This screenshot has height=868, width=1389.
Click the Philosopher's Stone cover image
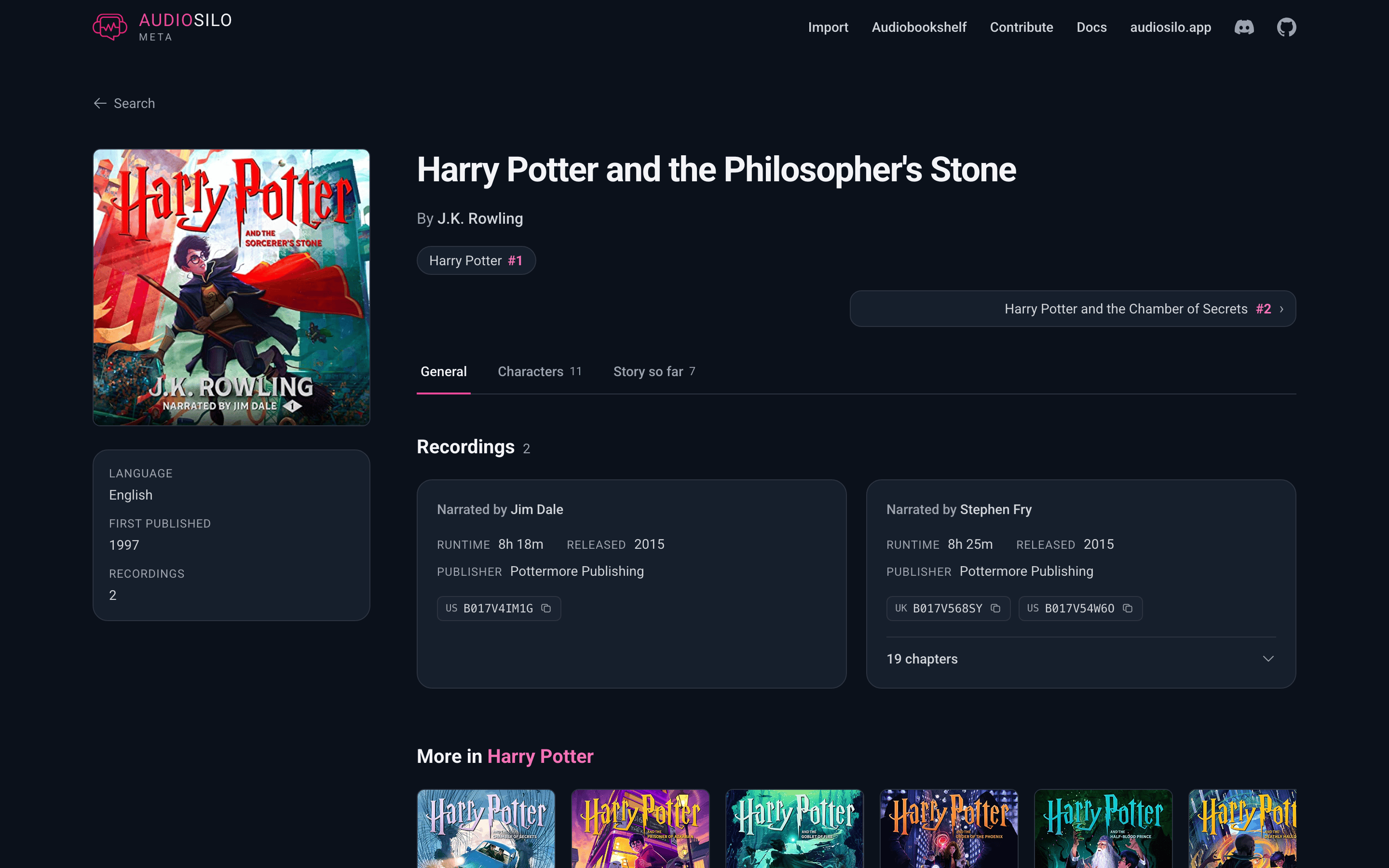click(231, 287)
